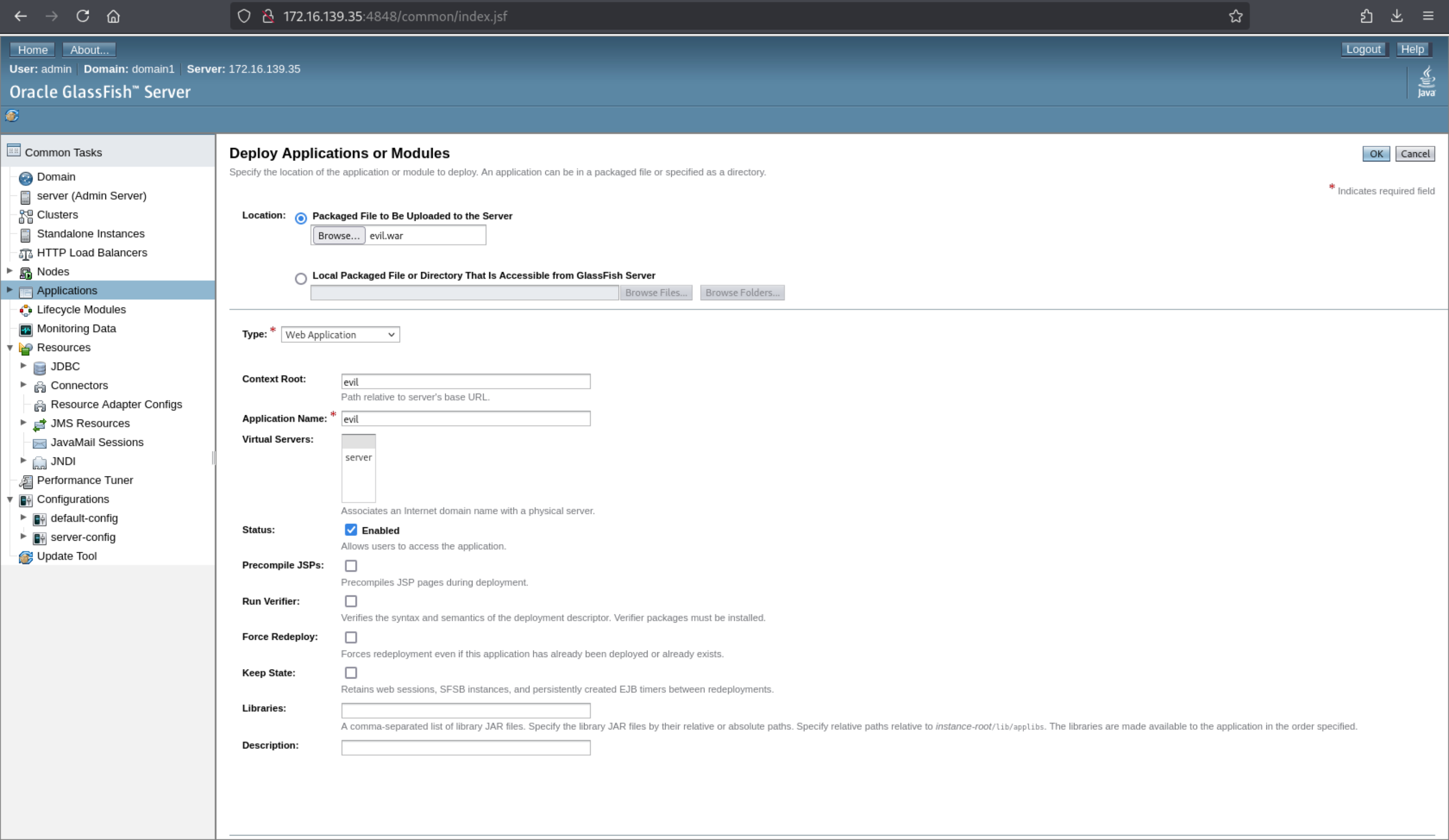
Task: Click the Monitoring Data icon
Action: (25, 330)
